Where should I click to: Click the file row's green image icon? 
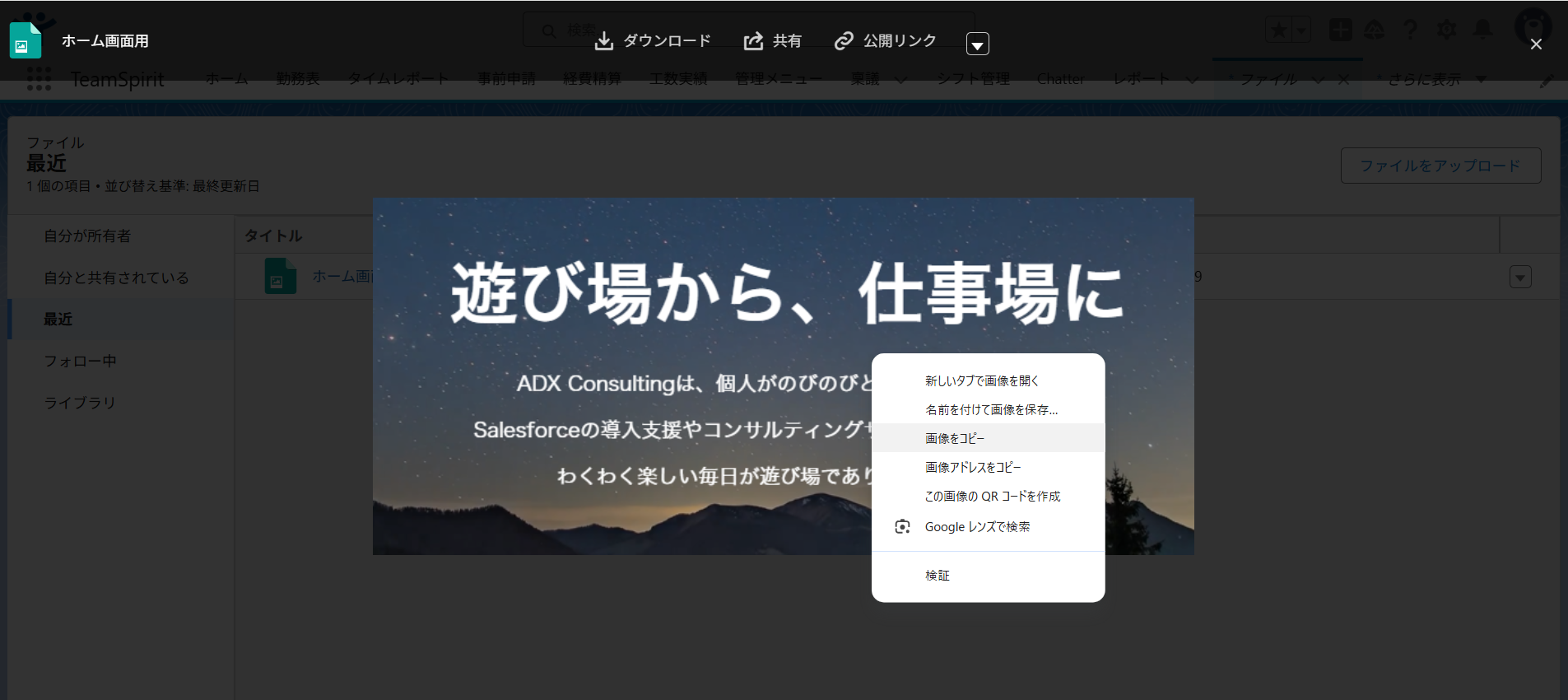(x=280, y=276)
